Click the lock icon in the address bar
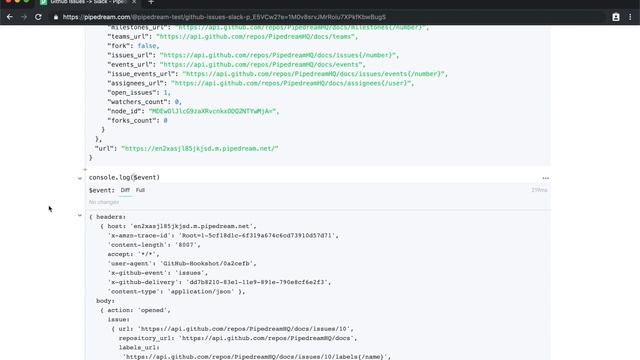640x360 pixels. pyautogui.click(x=56, y=17)
